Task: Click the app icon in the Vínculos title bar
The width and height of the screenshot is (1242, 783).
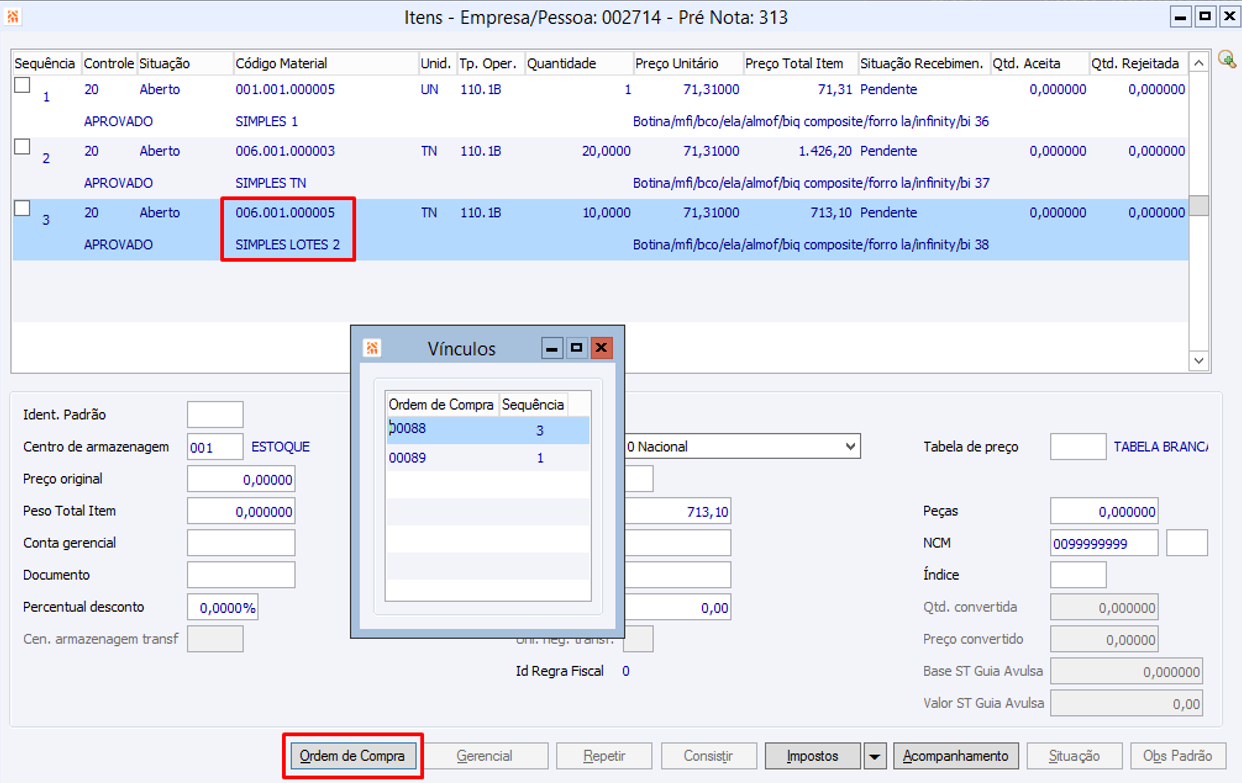Action: pyautogui.click(x=372, y=348)
